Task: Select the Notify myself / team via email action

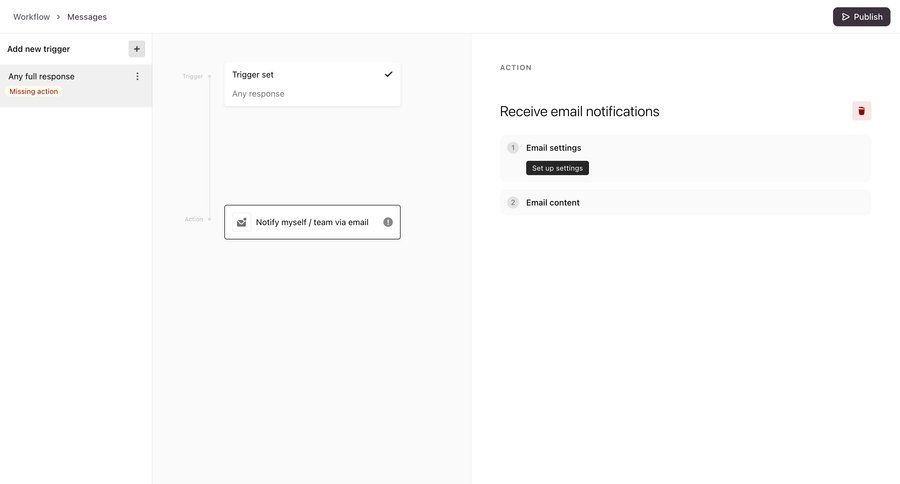Action: tap(312, 222)
